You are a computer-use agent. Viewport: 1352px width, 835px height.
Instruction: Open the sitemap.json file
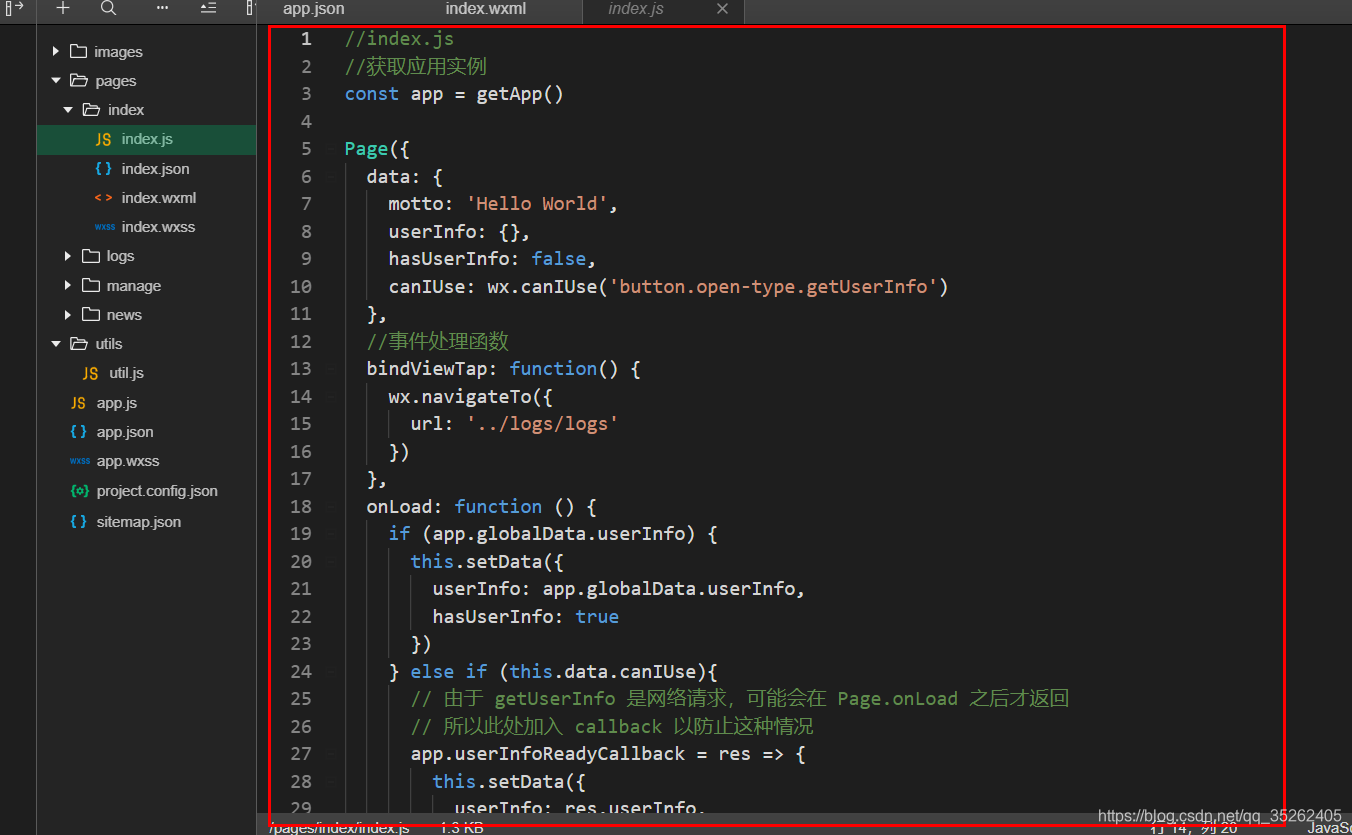(x=139, y=522)
